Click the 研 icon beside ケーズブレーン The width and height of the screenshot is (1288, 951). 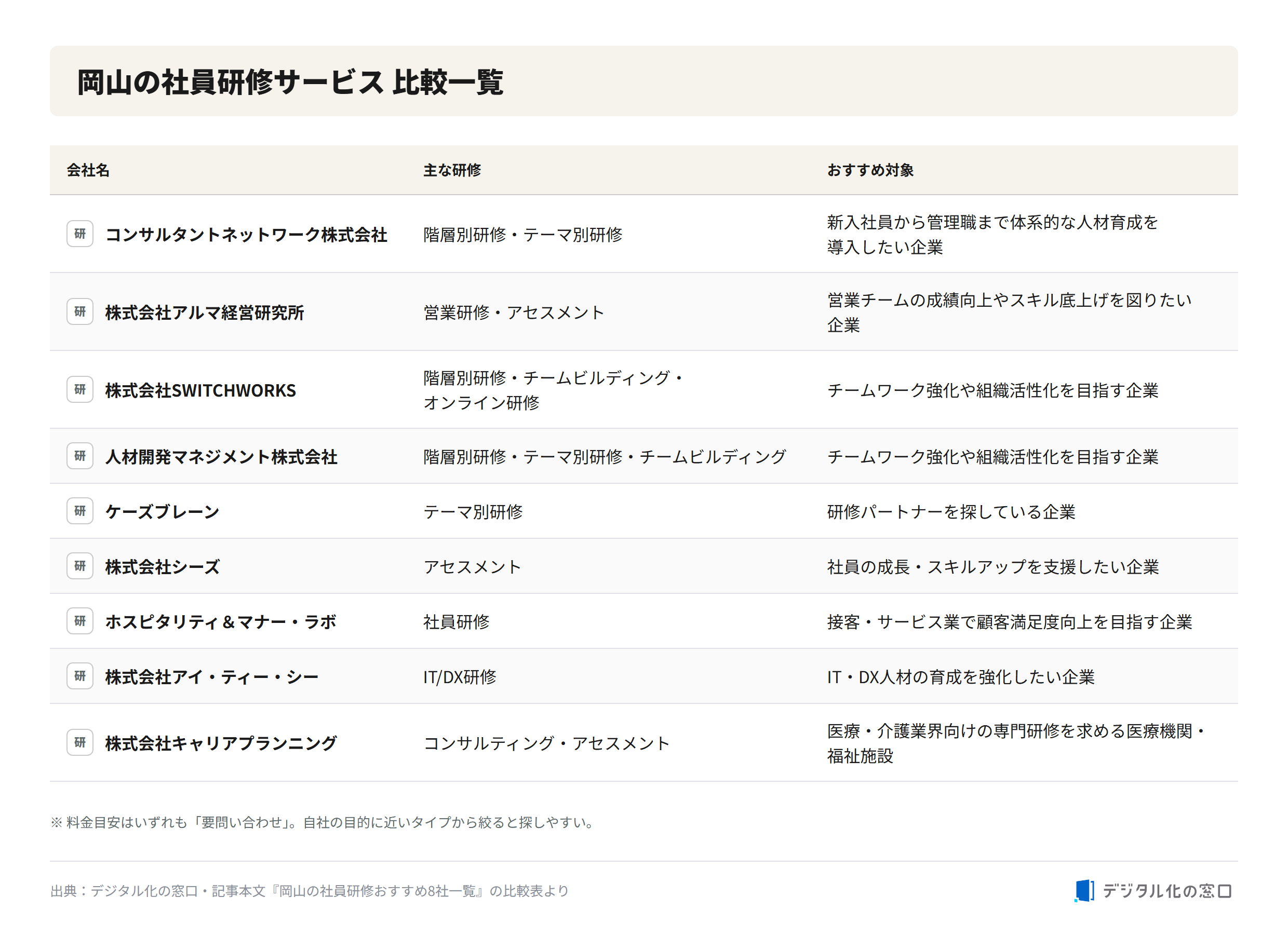(x=80, y=511)
